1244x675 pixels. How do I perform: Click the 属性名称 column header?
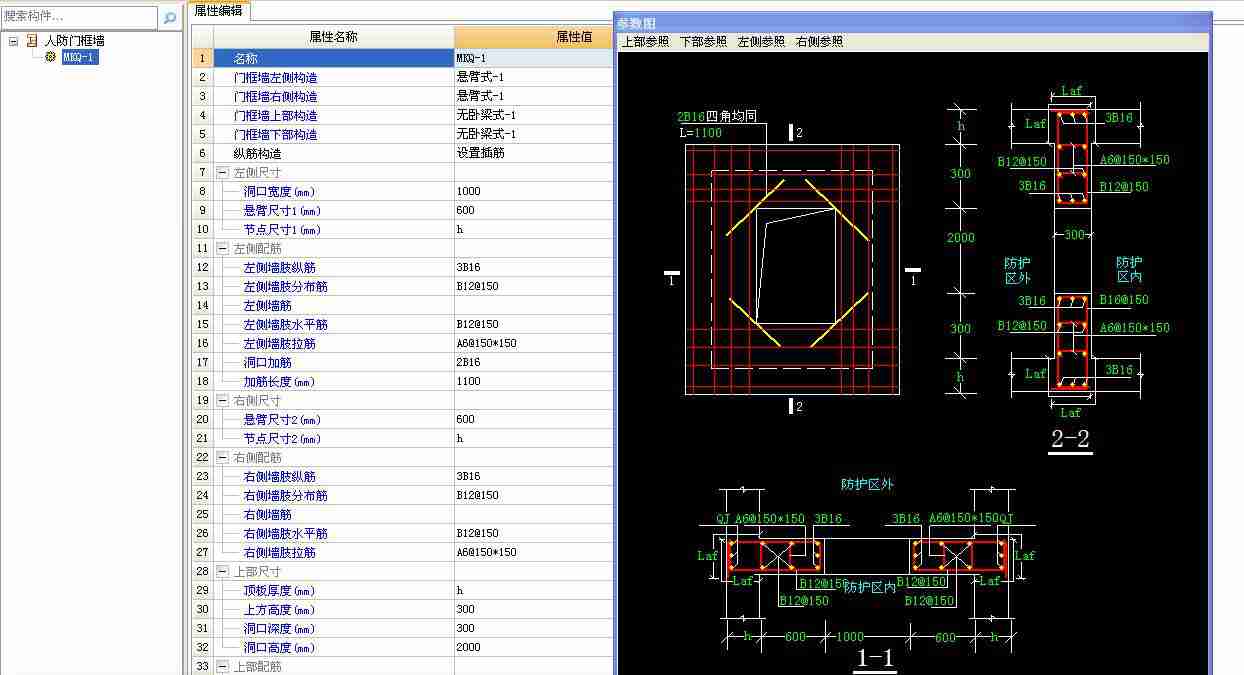[x=333, y=37]
